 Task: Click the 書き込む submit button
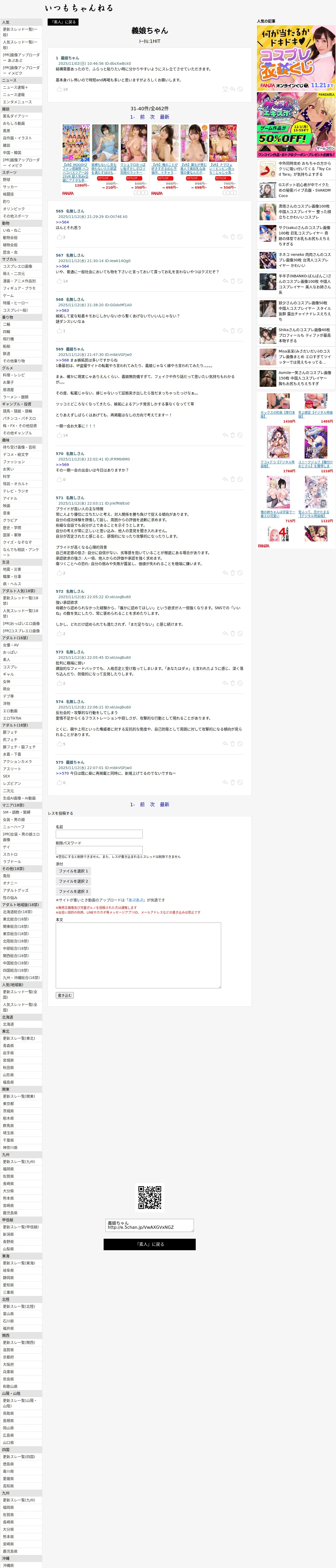click(x=65, y=995)
